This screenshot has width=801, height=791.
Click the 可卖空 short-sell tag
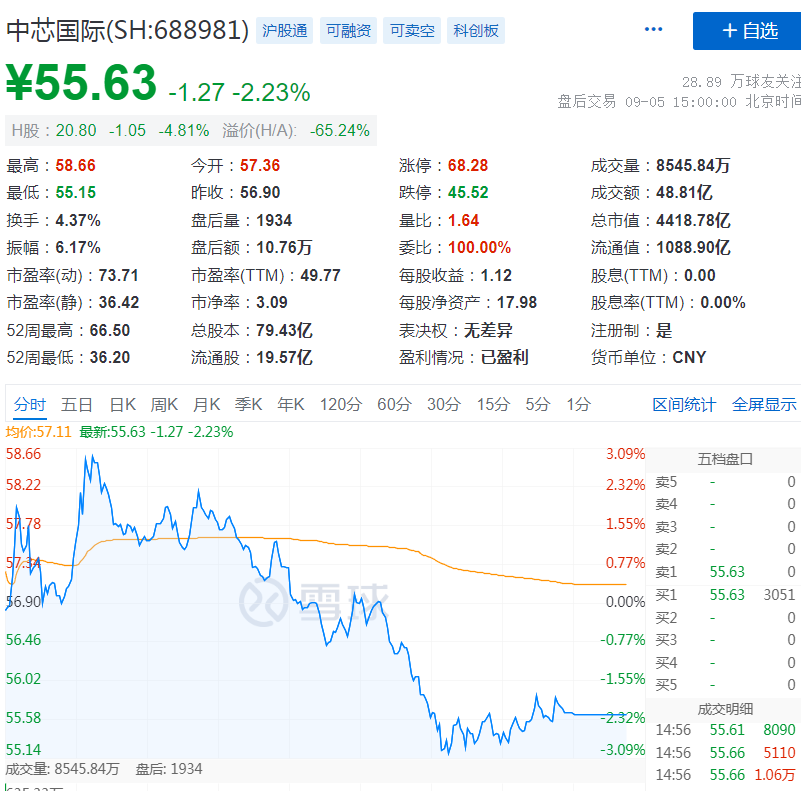pyautogui.click(x=411, y=31)
